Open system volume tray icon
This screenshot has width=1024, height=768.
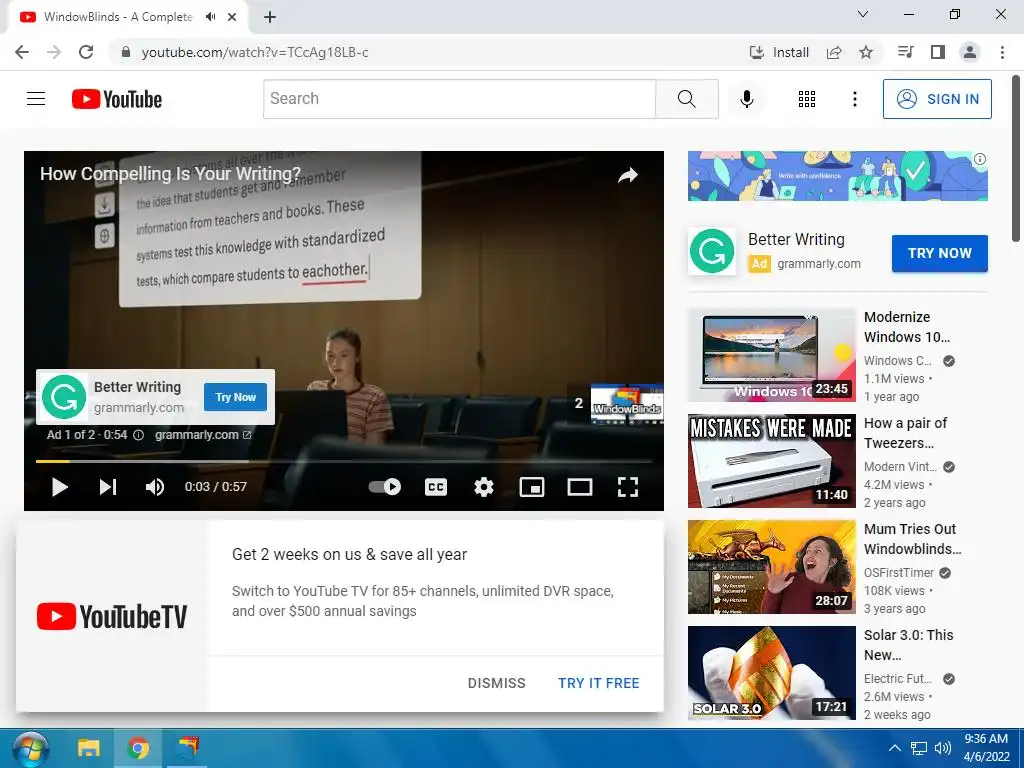coord(942,748)
